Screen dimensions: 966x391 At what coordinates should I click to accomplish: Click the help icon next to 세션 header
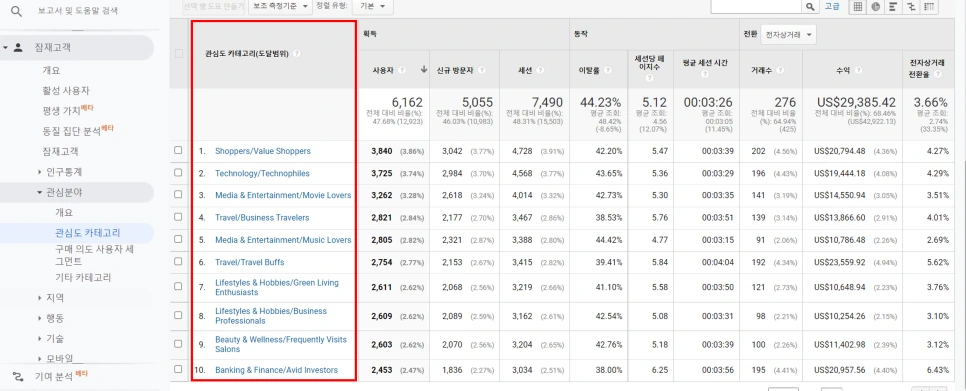[540, 70]
